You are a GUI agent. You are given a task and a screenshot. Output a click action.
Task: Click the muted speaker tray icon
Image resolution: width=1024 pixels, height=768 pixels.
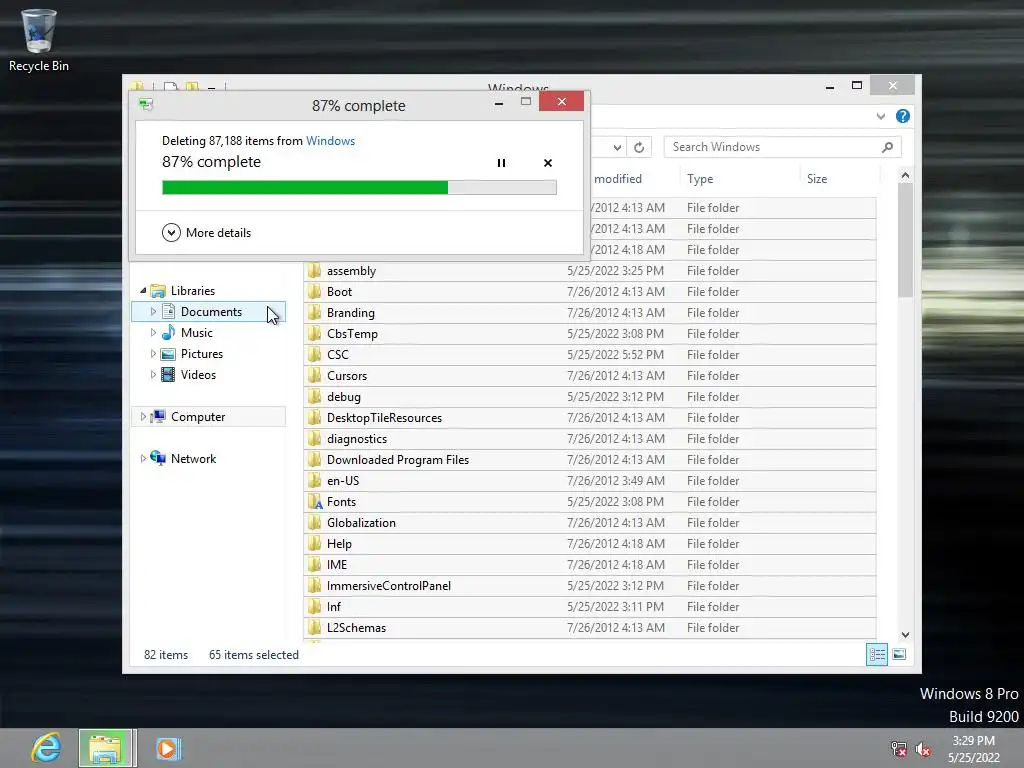pyautogui.click(x=923, y=749)
